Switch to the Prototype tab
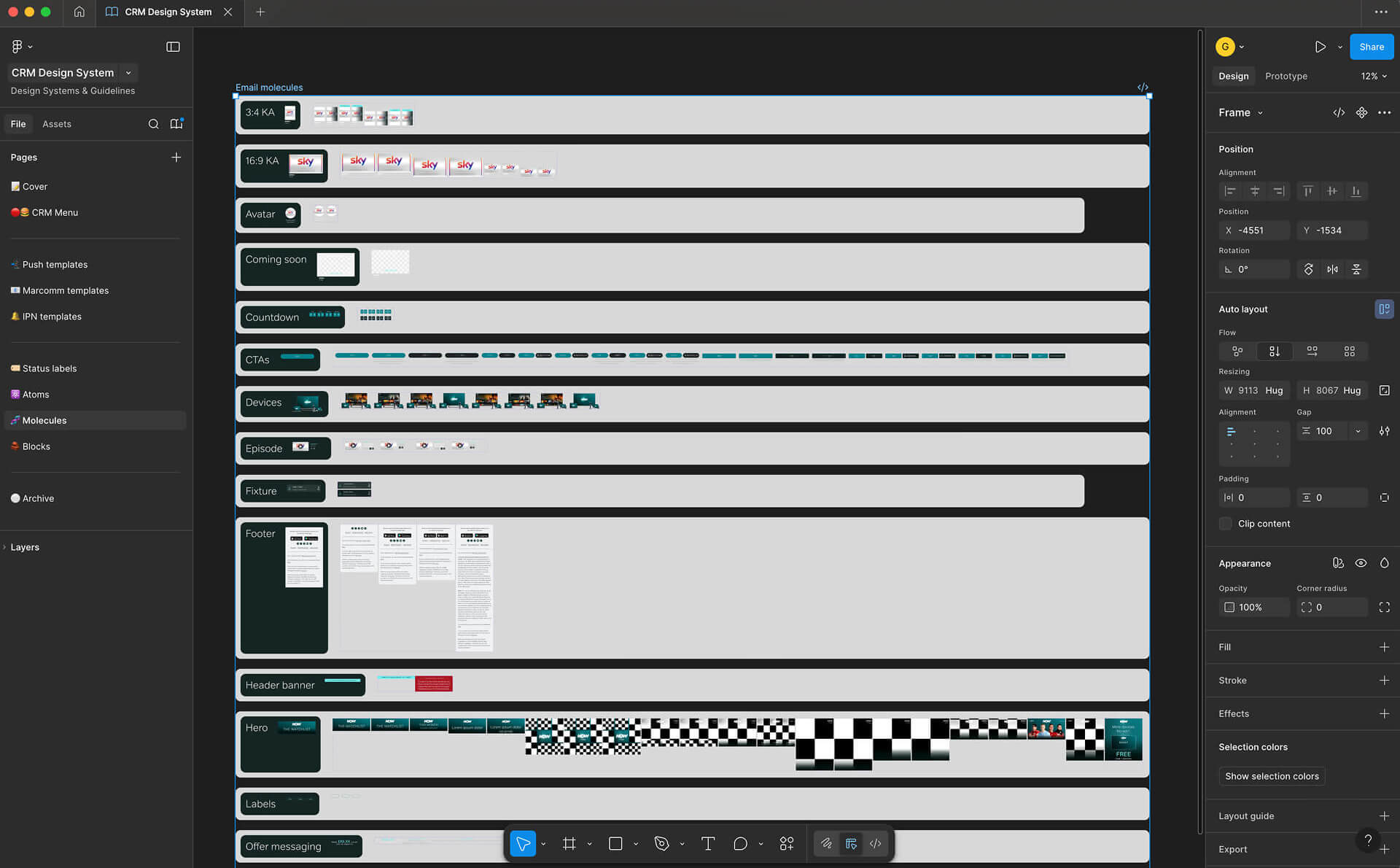The width and height of the screenshot is (1400, 868). (1286, 76)
